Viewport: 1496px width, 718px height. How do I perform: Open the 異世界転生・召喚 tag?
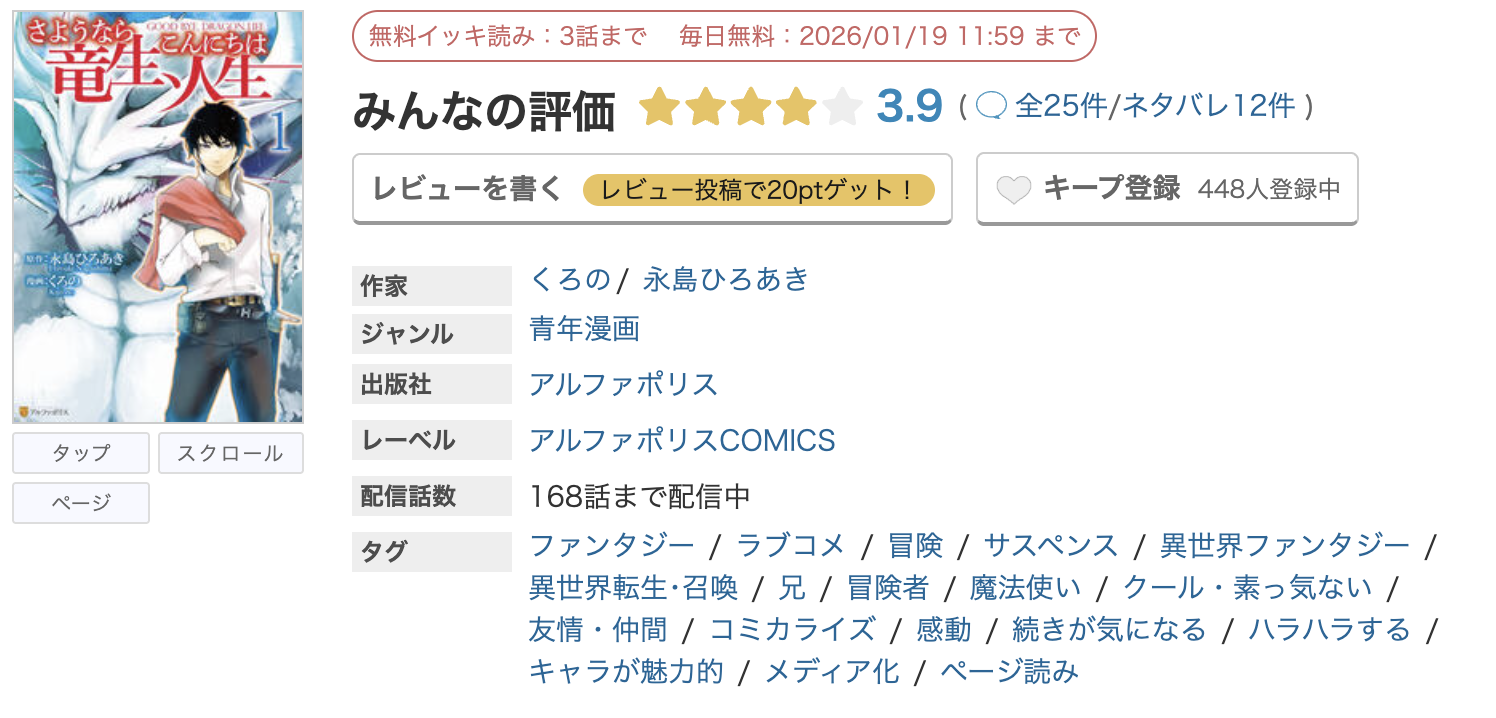(631, 588)
